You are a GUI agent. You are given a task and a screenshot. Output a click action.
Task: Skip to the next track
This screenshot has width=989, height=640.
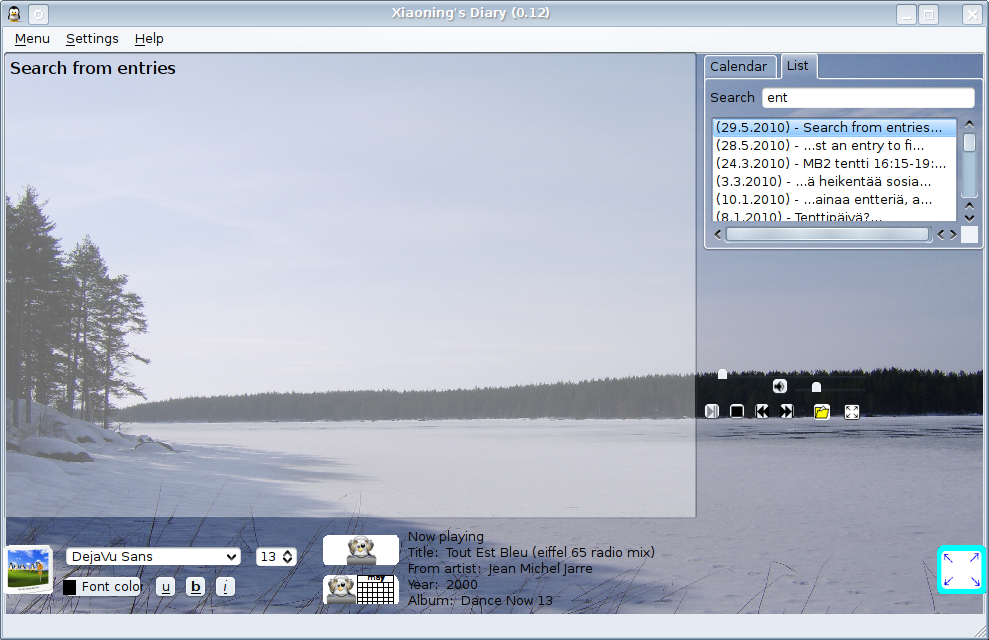[787, 412]
